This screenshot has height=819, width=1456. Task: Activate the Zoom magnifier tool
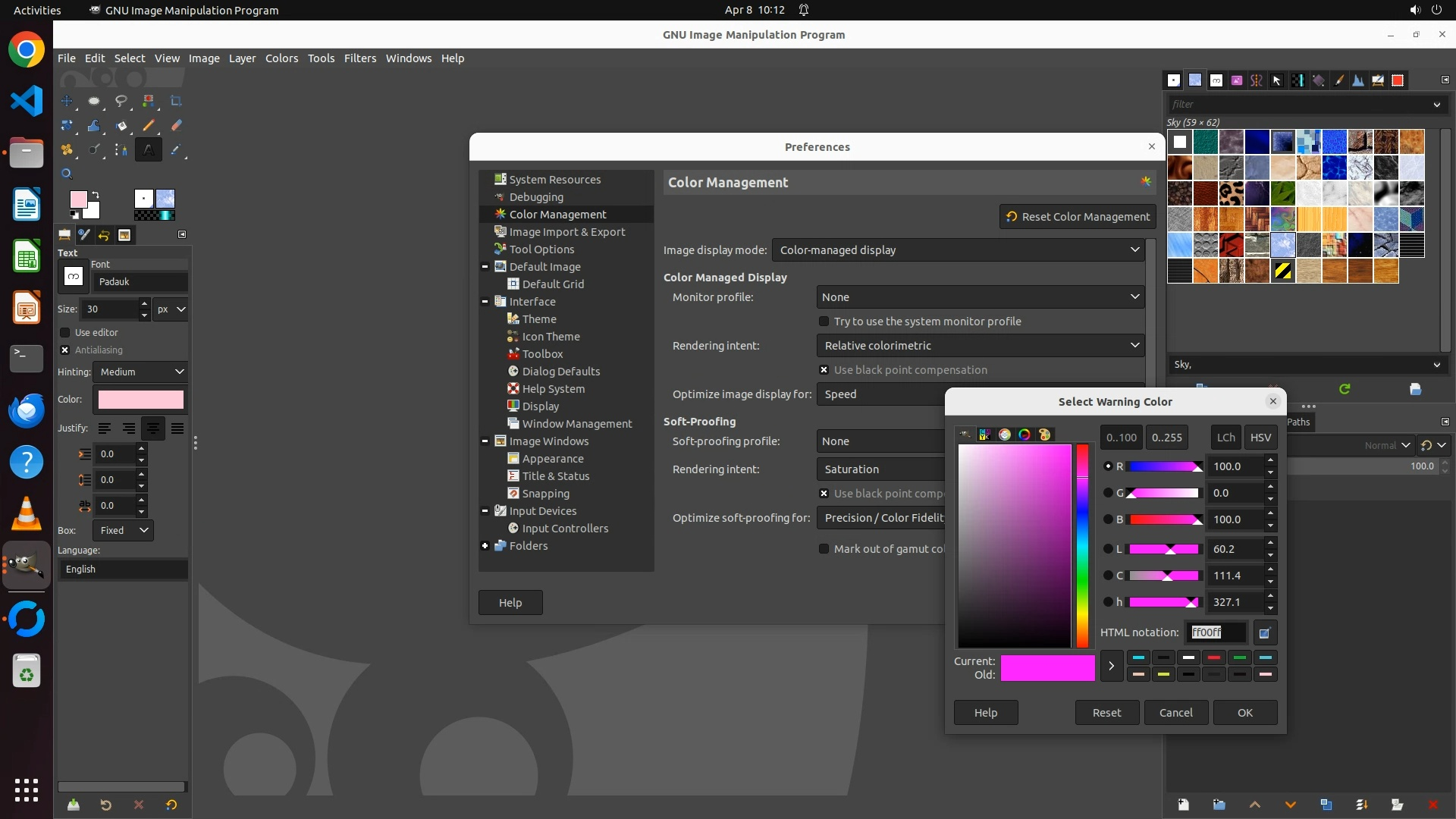point(67,174)
